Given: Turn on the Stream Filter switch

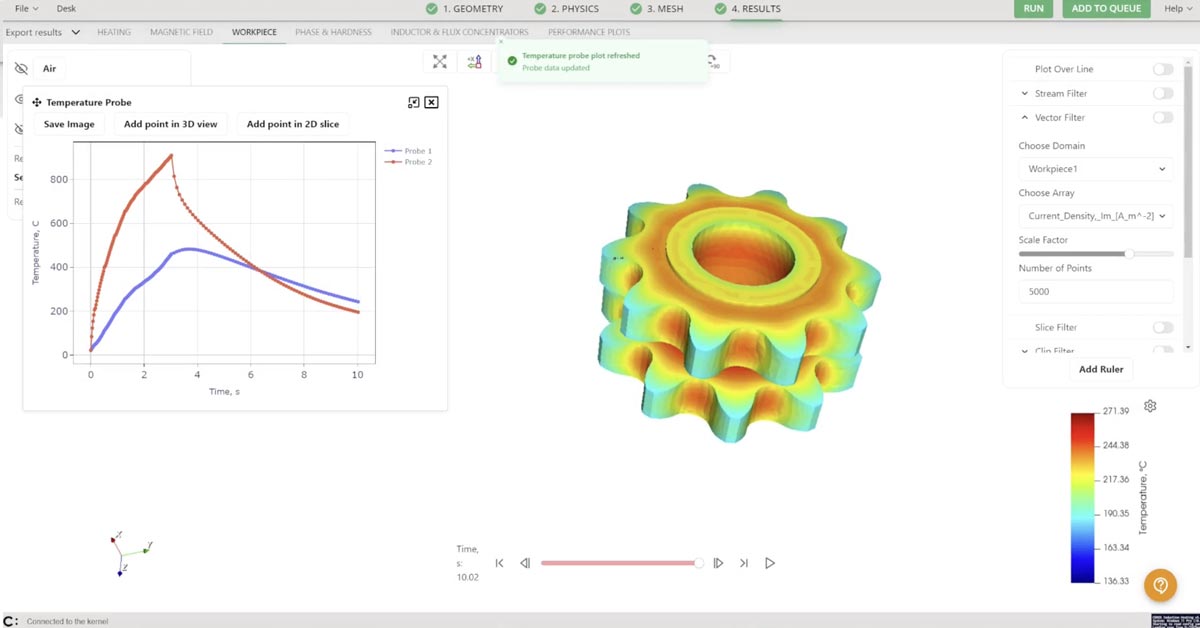Looking at the screenshot, I should point(1162,92).
